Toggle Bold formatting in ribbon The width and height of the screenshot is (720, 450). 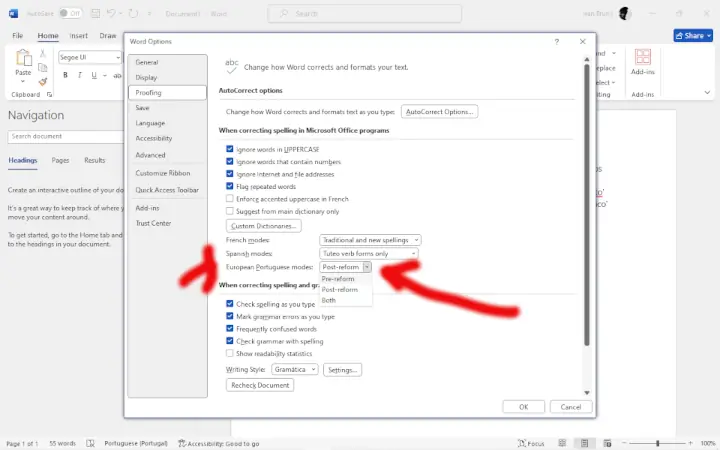pos(65,75)
